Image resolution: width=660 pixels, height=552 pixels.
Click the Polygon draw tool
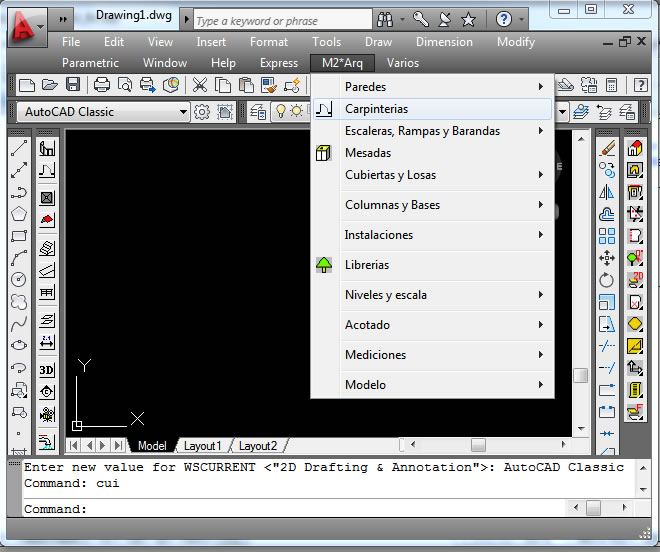[18, 214]
